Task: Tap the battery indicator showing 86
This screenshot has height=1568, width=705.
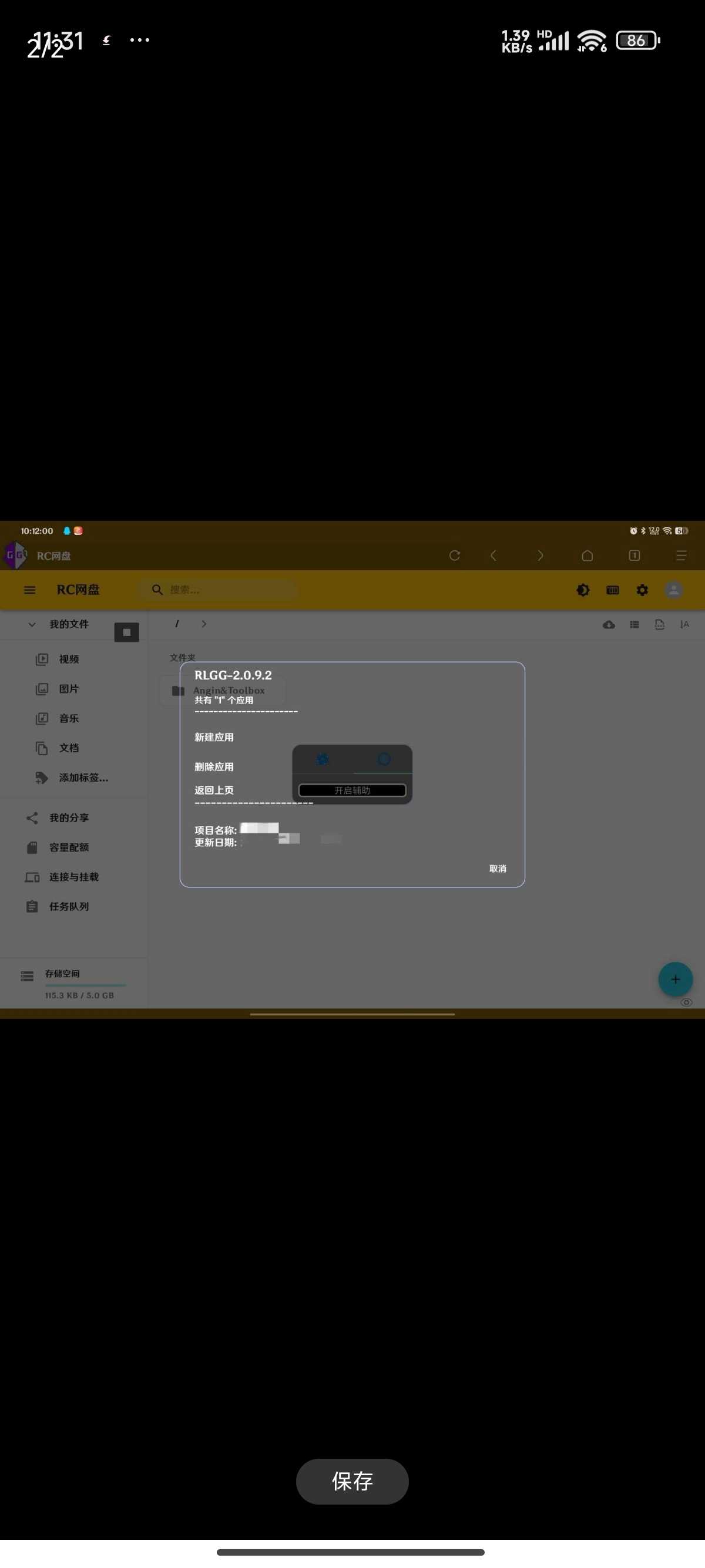Action: click(637, 40)
